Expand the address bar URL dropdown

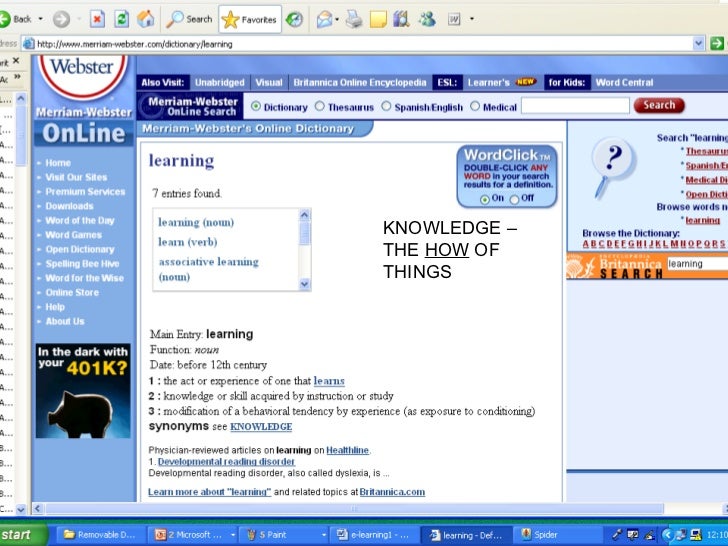click(x=698, y=44)
